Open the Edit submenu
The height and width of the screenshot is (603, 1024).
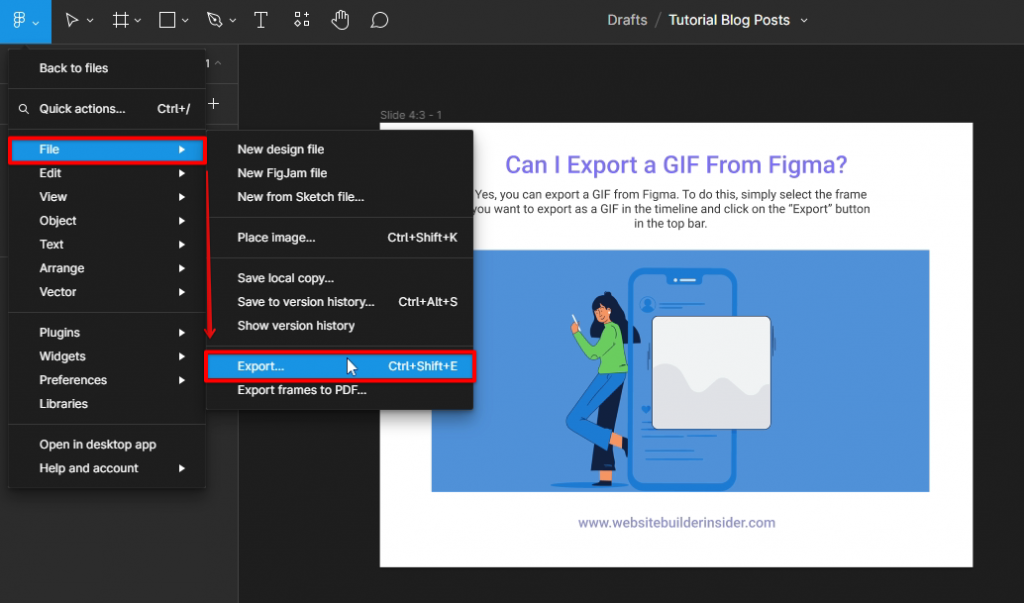[50, 173]
